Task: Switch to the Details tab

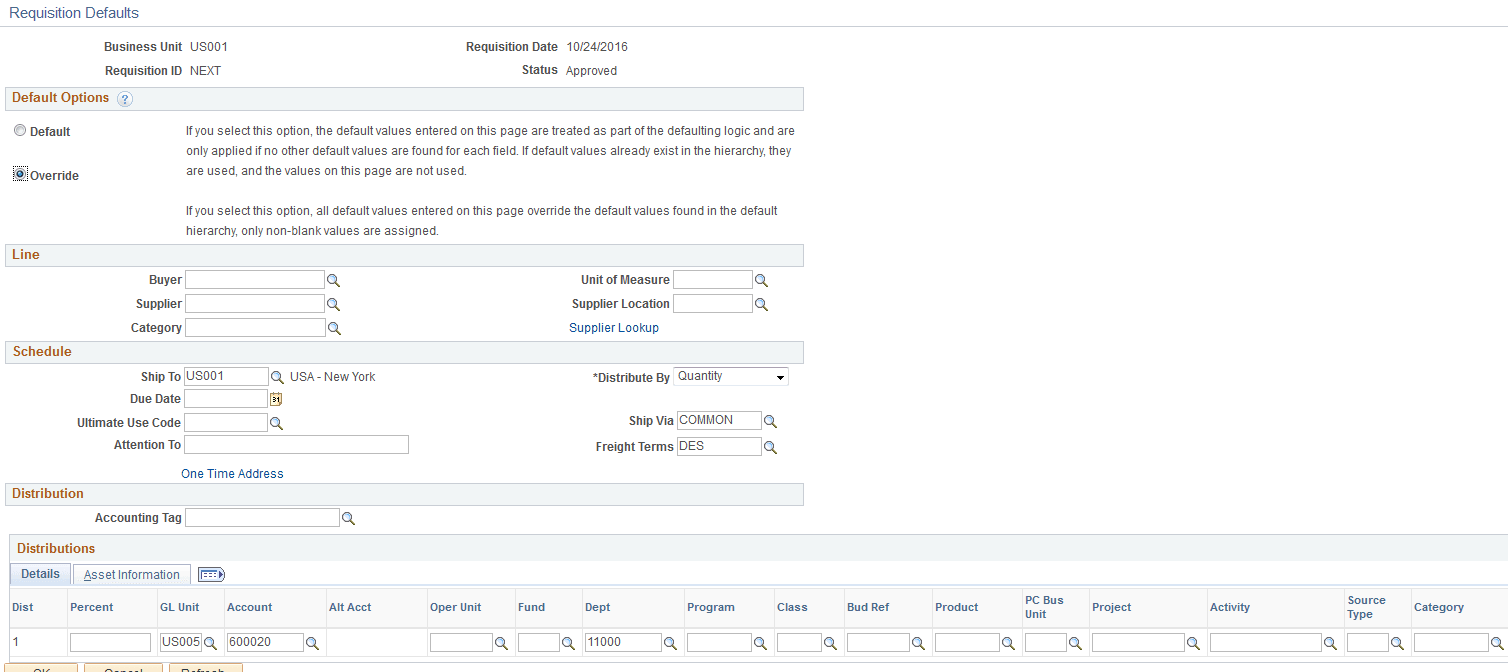Action: point(39,574)
